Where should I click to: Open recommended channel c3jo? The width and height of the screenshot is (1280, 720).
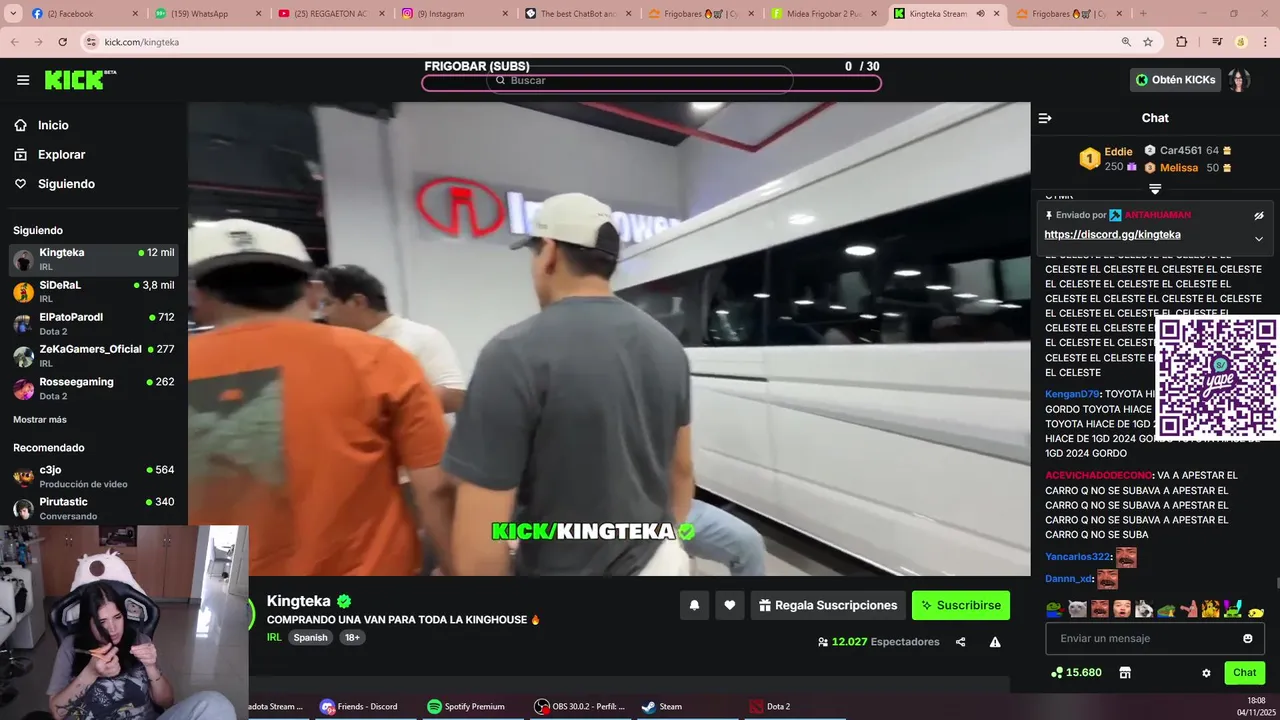94,476
